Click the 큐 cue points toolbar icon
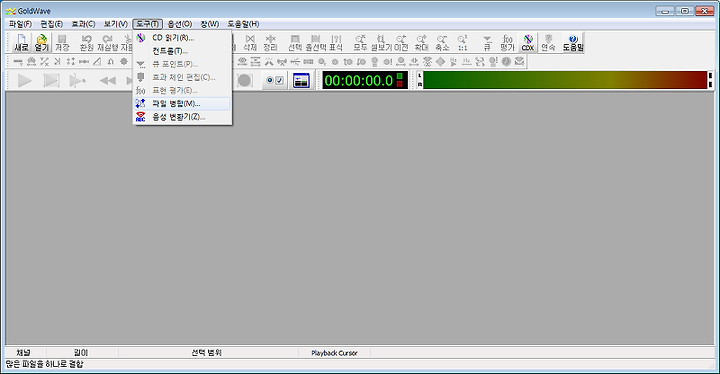This screenshot has height=374, width=720. coord(487,42)
